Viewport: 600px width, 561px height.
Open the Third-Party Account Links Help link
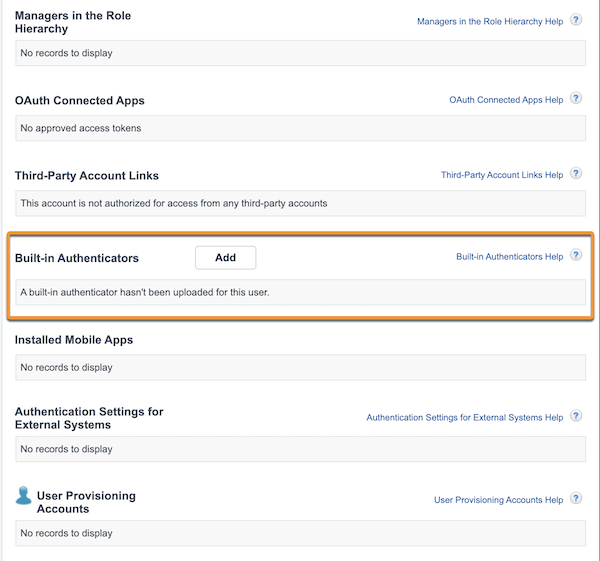[502, 175]
